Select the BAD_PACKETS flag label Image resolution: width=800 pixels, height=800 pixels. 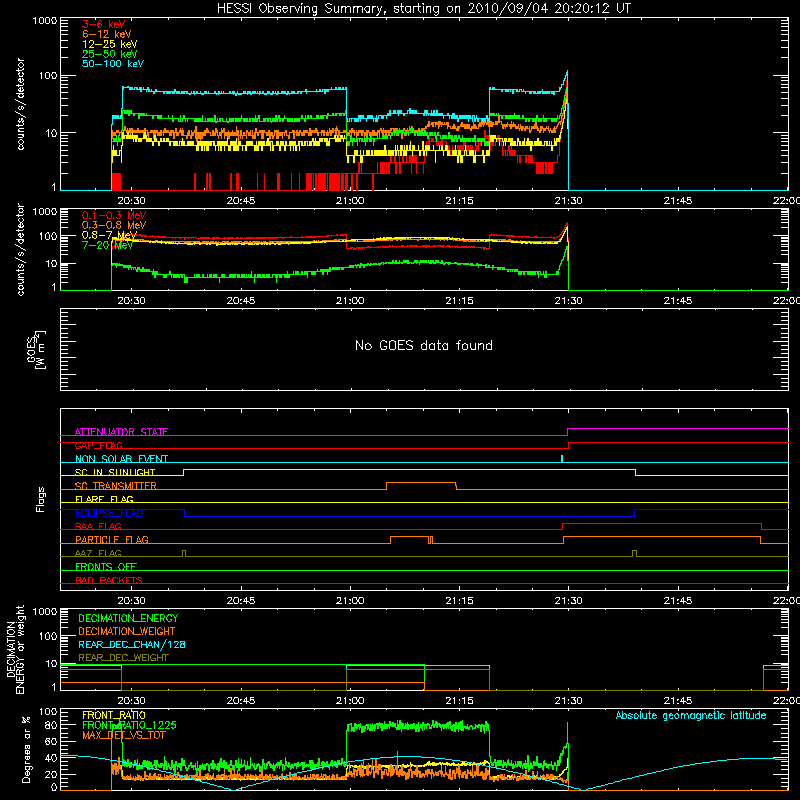pyautogui.click(x=109, y=580)
